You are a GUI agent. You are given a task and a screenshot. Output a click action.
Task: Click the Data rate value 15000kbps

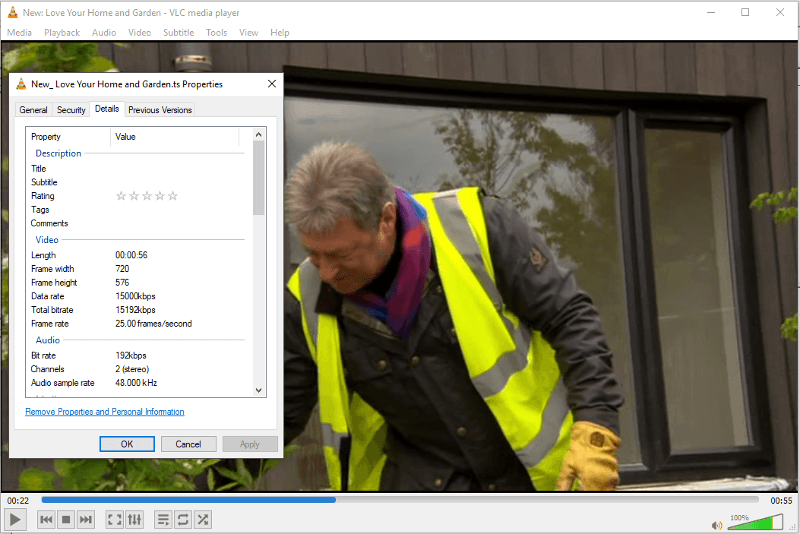(135, 296)
